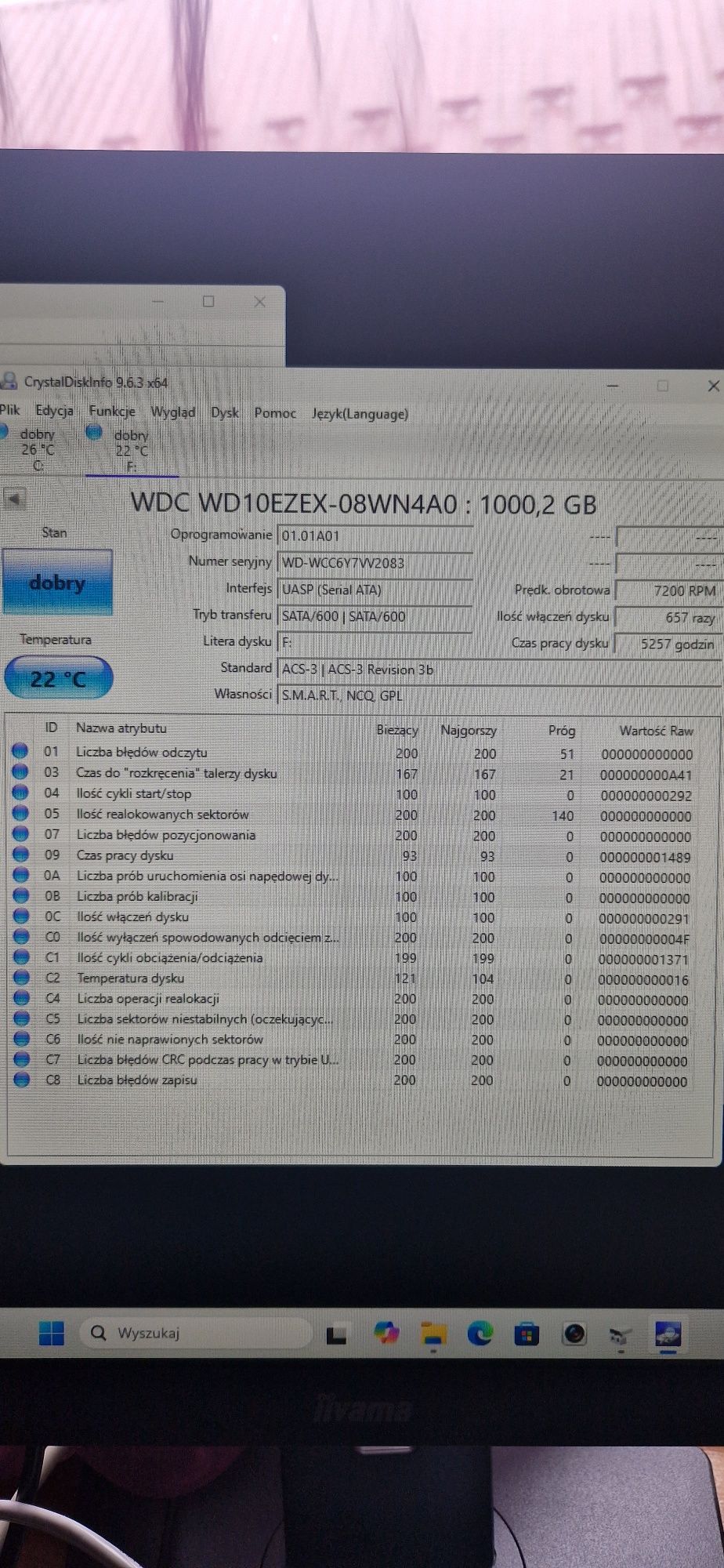Screen dimensions: 724x1568
Task: Click status orb for attribute C8 błędów zapisu
Action: point(21,1080)
